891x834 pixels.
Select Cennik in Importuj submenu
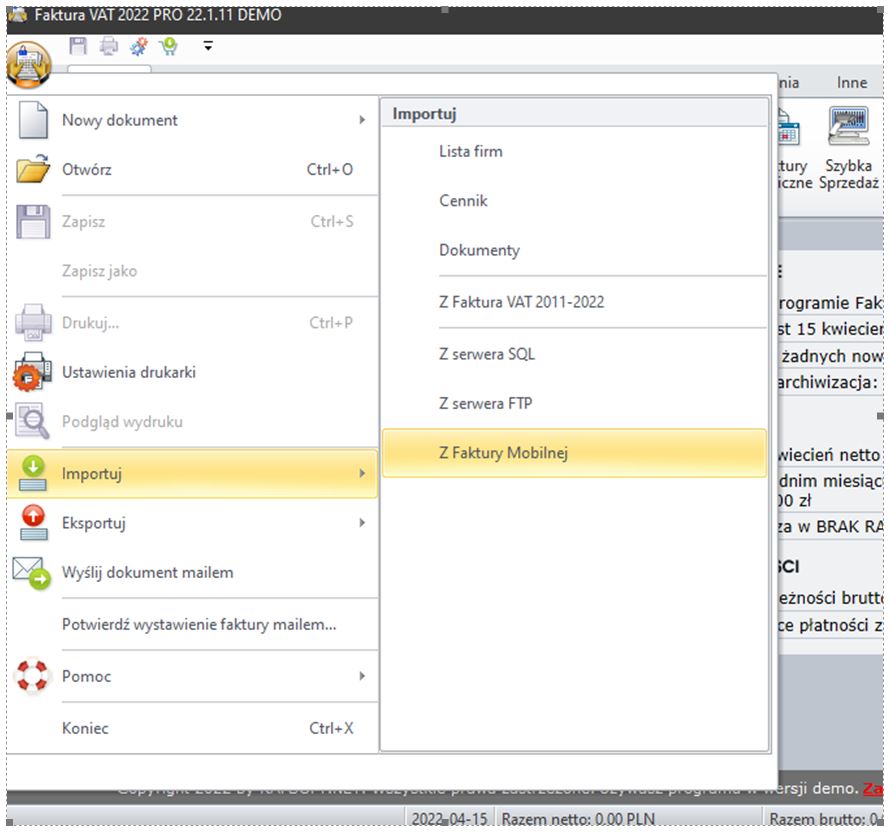(x=574, y=201)
